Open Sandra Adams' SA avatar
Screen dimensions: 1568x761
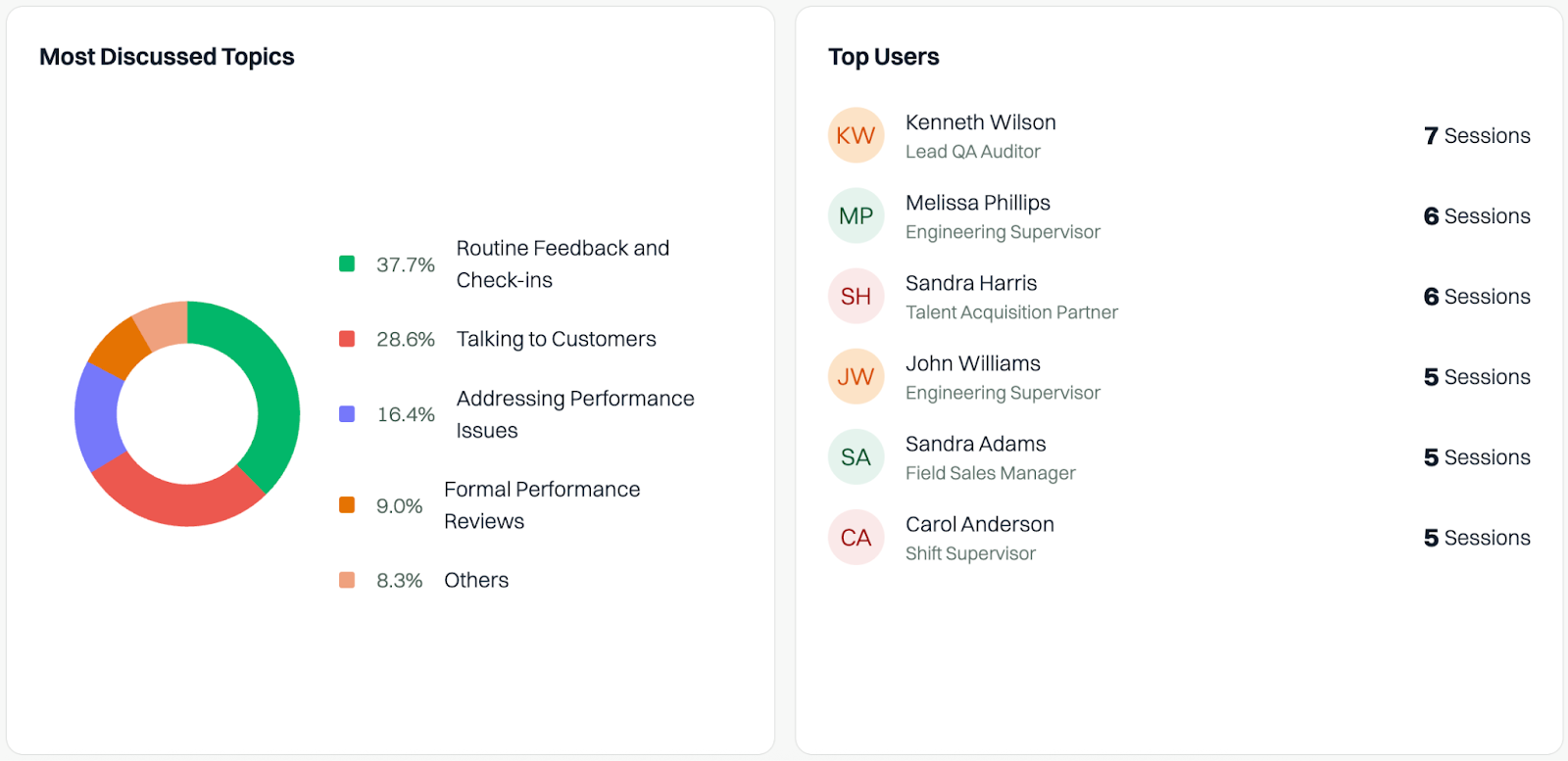click(856, 456)
